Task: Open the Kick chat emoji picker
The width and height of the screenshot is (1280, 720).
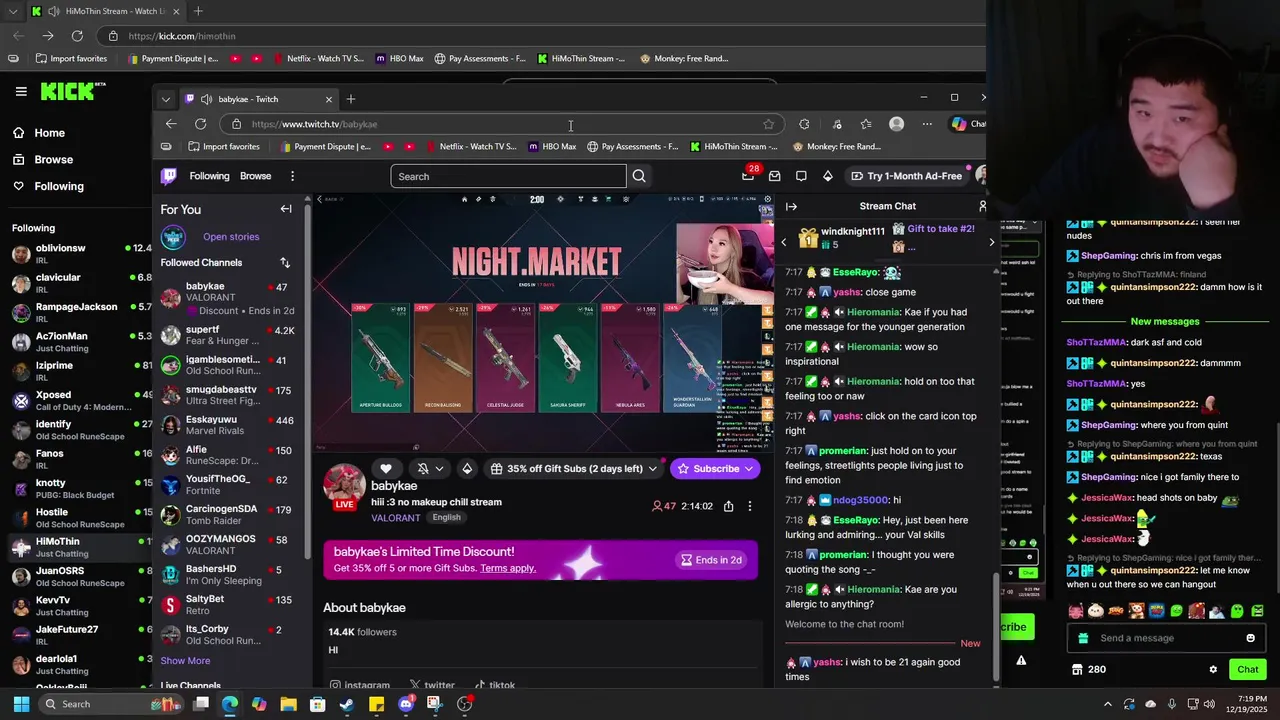Action: click(x=1250, y=638)
